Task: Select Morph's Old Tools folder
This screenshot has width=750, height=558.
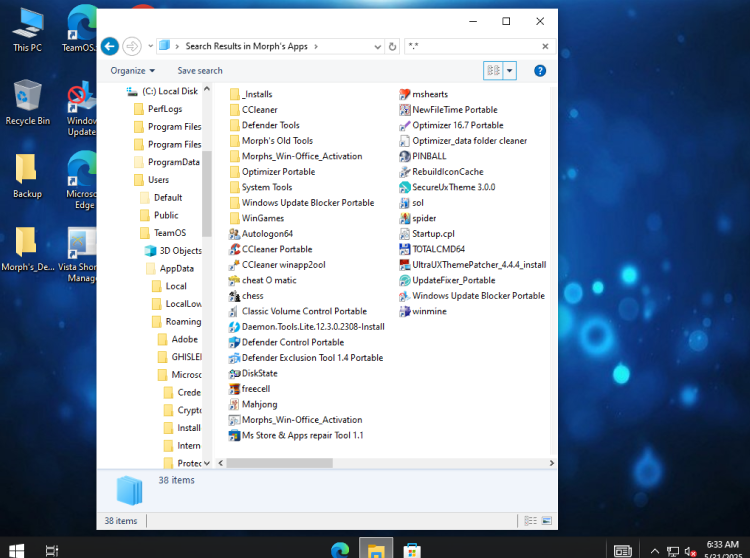Action: coord(271,141)
